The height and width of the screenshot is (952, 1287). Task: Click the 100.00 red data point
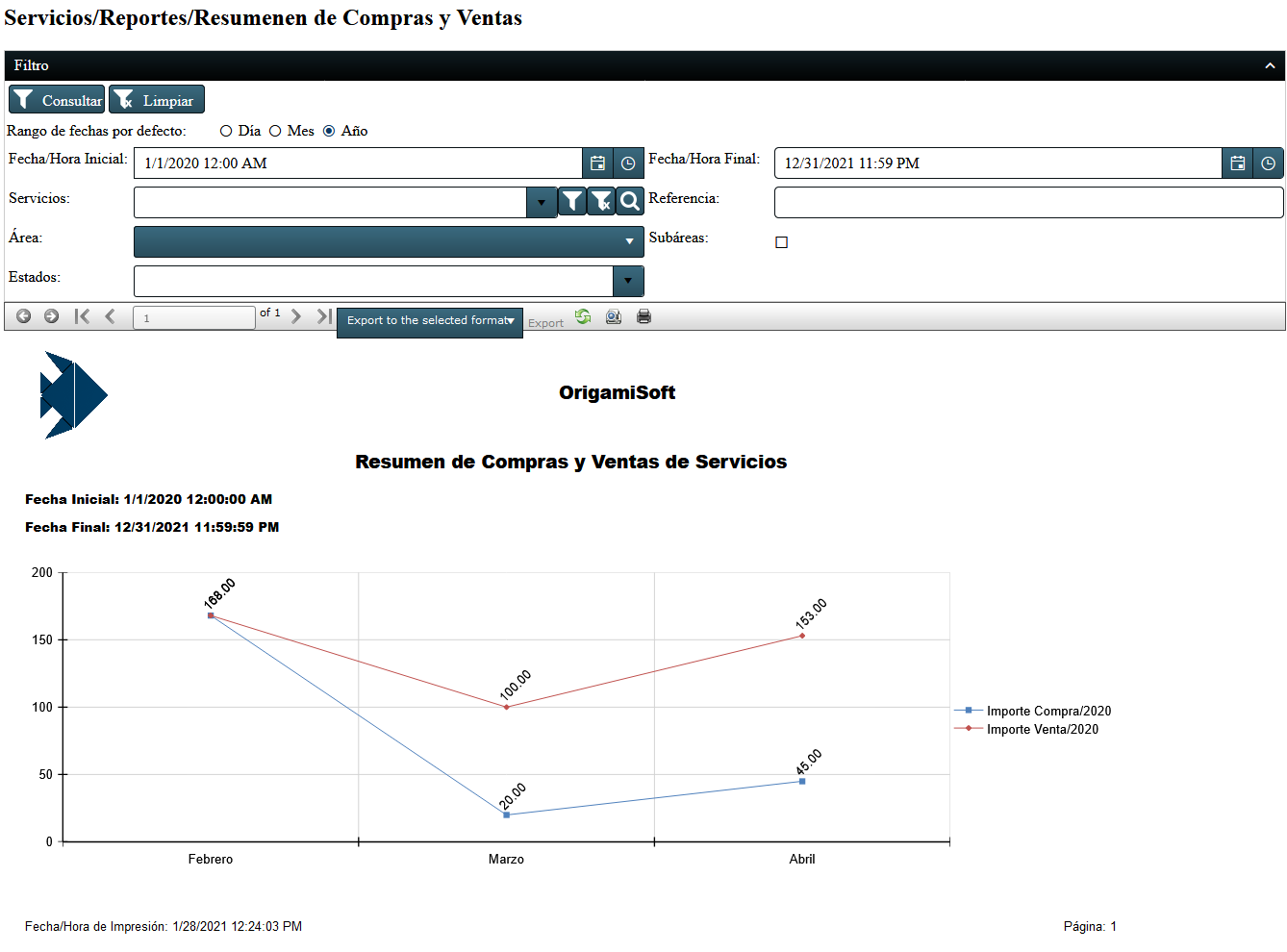[x=507, y=707]
